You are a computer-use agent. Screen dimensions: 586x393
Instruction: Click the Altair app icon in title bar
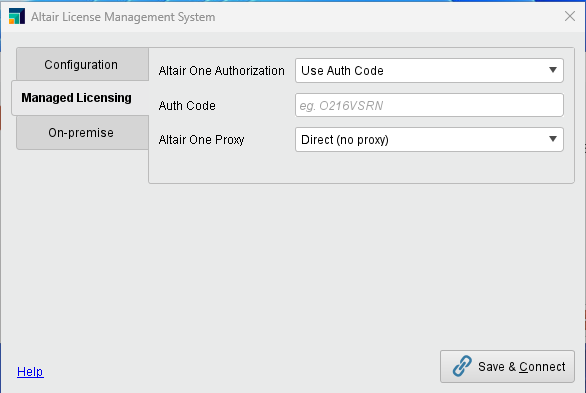click(17, 16)
